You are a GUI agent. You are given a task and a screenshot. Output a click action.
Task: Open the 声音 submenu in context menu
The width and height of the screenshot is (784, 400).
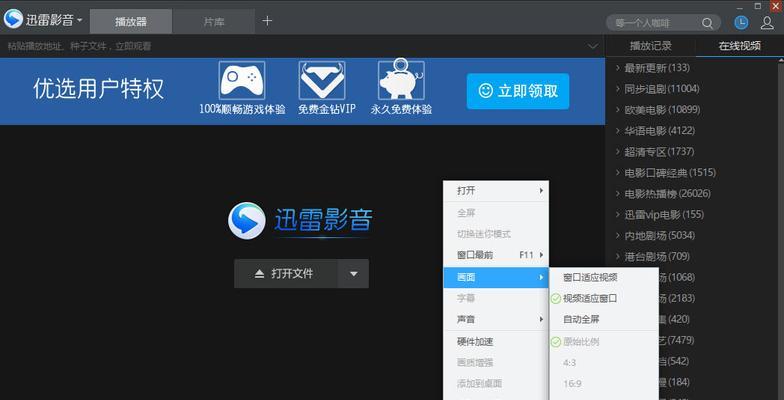[496, 319]
